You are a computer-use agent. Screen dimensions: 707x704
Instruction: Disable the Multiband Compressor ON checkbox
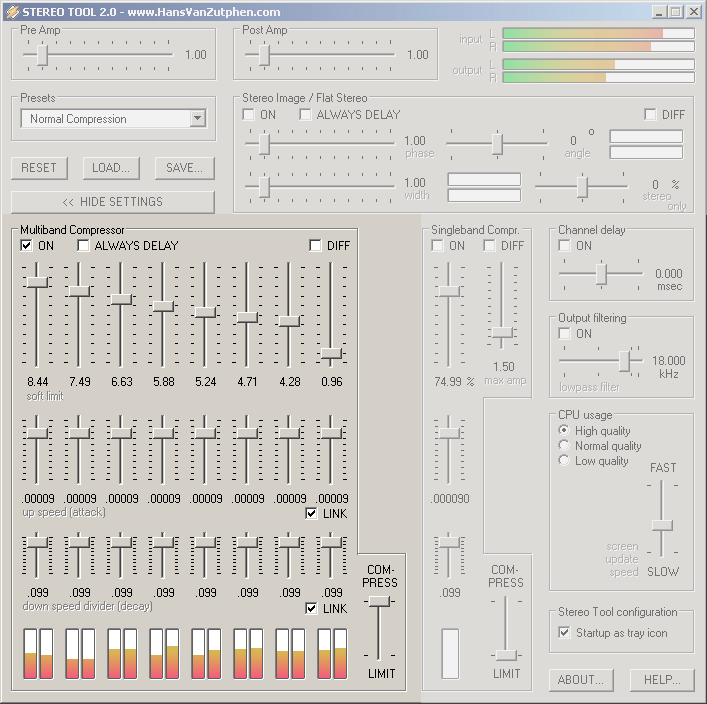pos(27,245)
